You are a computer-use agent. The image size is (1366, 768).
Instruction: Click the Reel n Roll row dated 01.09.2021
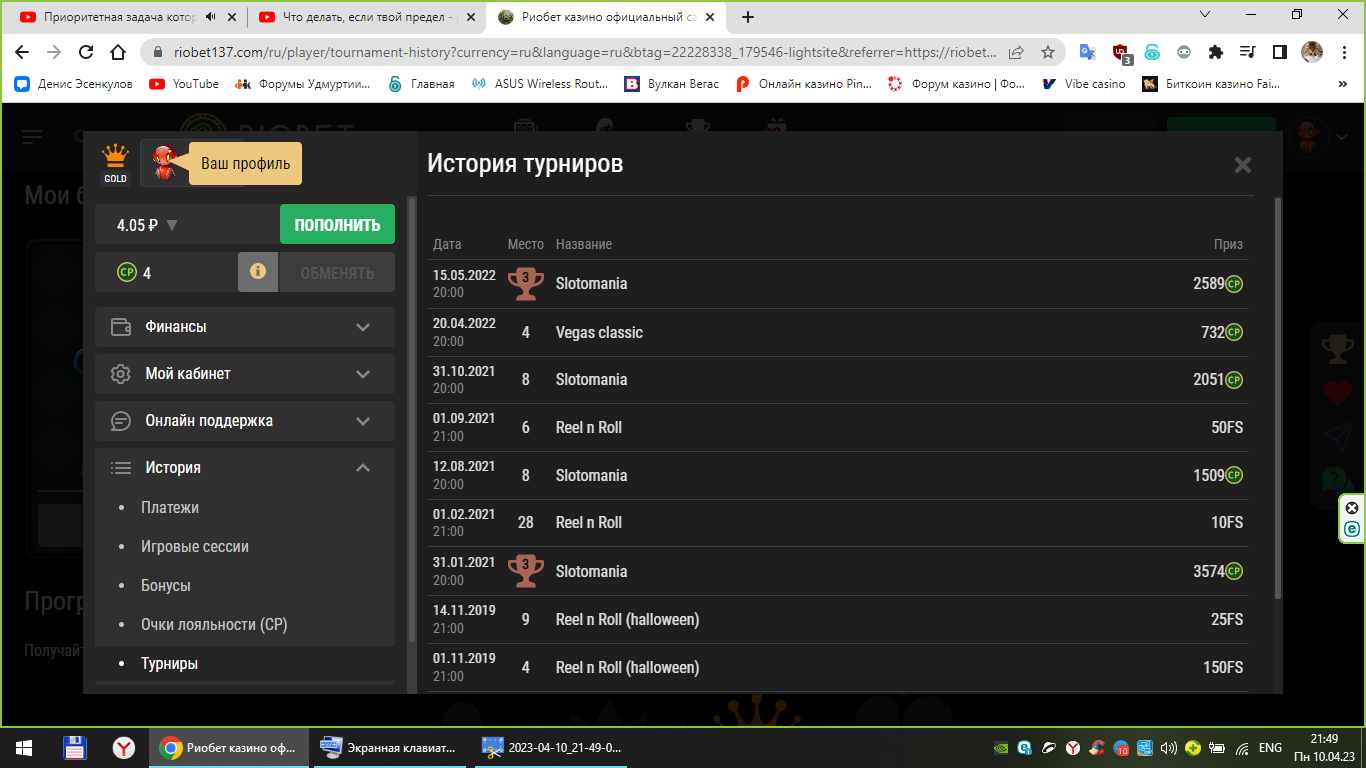point(838,428)
